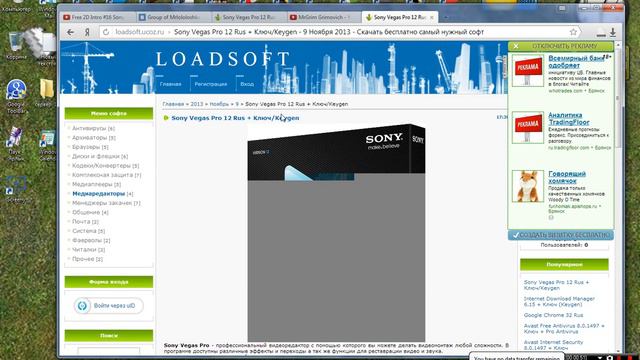Open popular item "Google Chrome 32 Rus"

[x=553, y=315]
